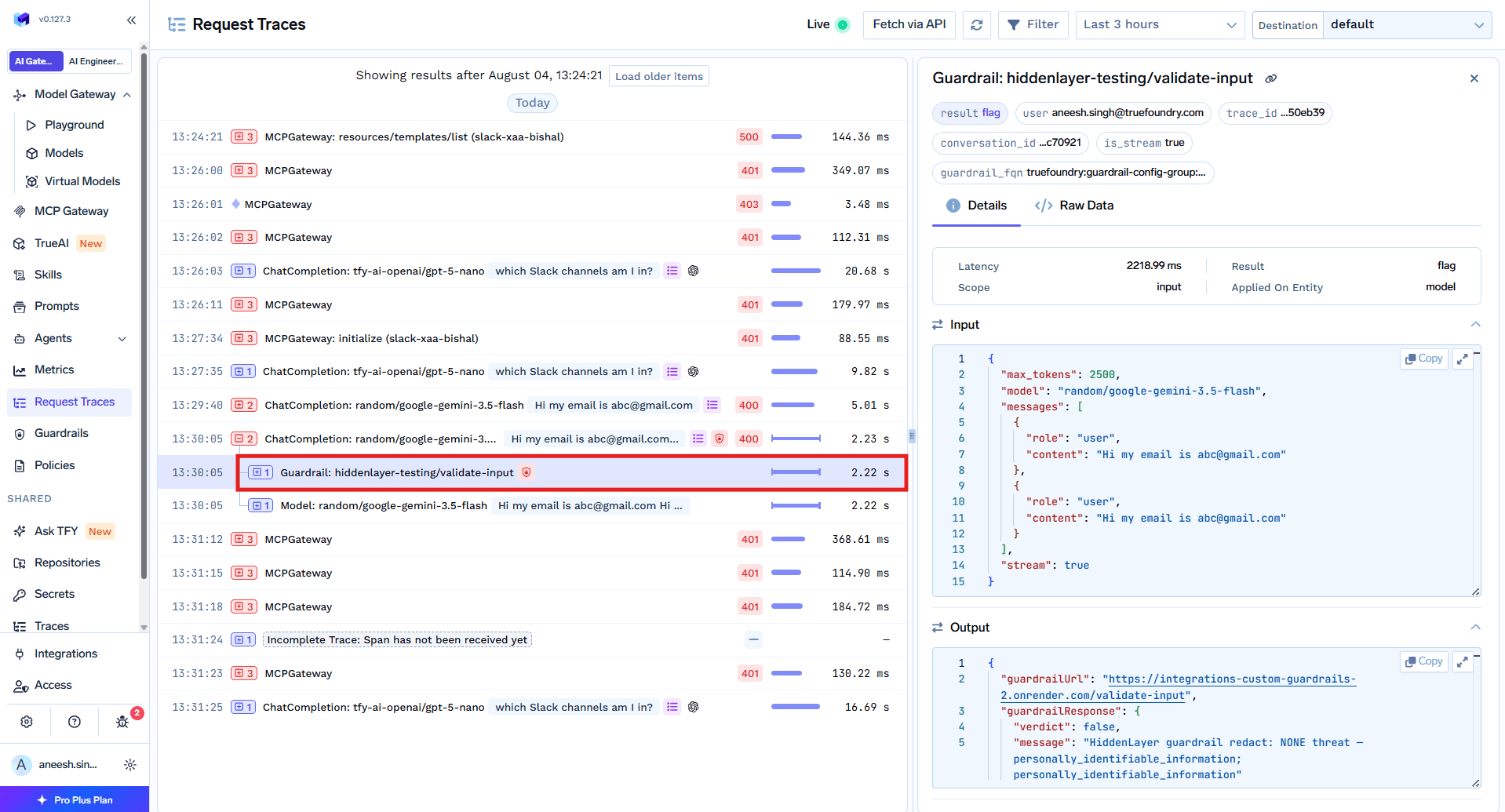Collapse Model Gateway section
1505x812 pixels.
(x=127, y=94)
